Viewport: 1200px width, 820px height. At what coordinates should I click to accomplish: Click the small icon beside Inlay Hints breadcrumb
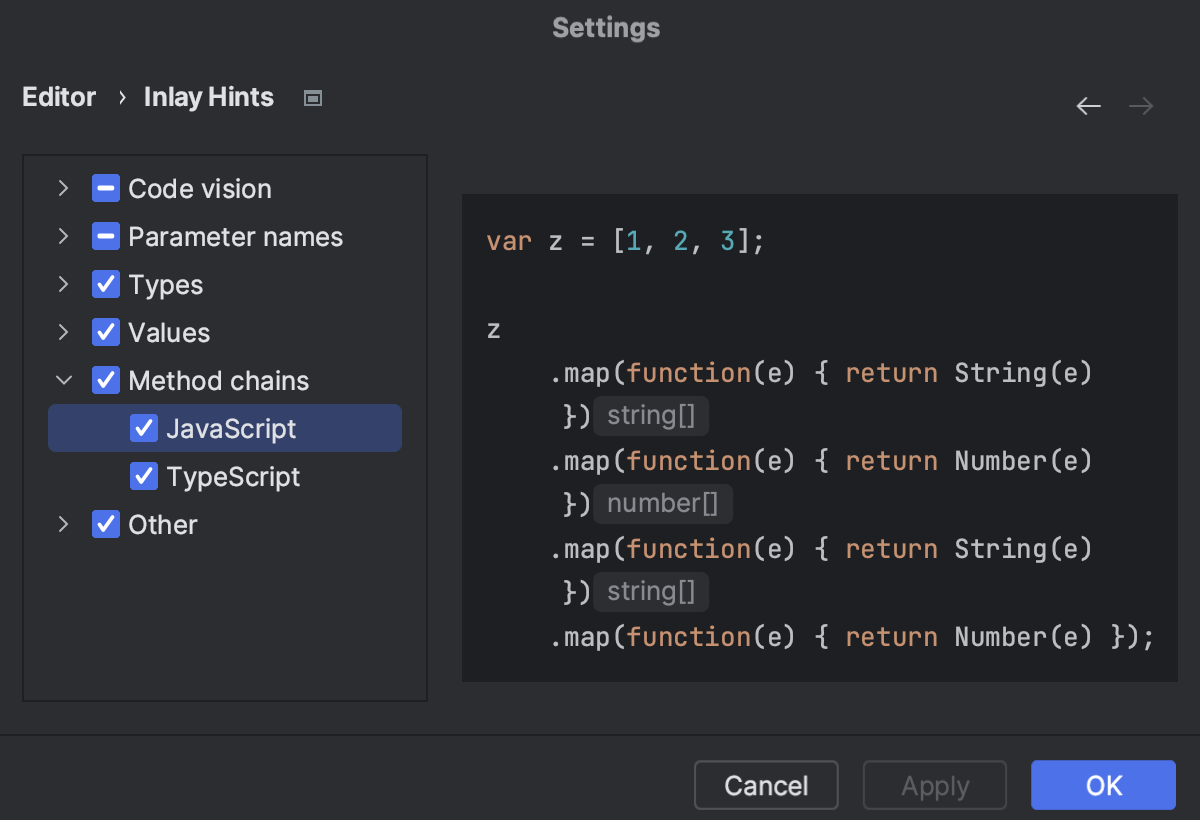click(311, 97)
